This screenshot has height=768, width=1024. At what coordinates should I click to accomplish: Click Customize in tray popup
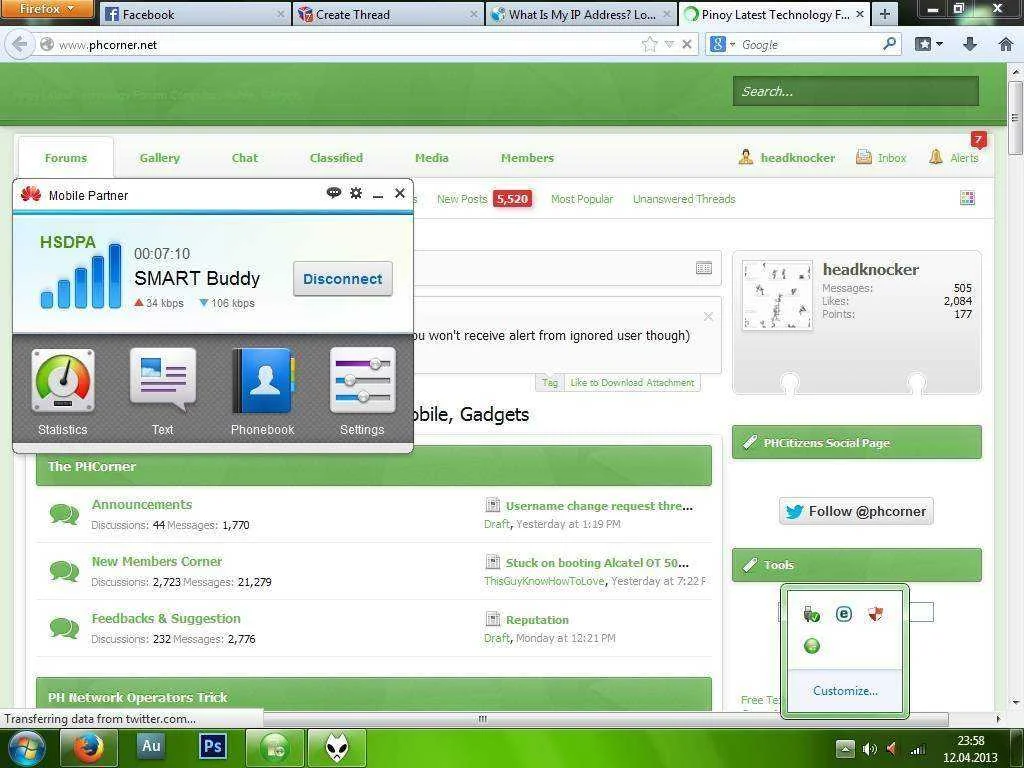point(845,690)
